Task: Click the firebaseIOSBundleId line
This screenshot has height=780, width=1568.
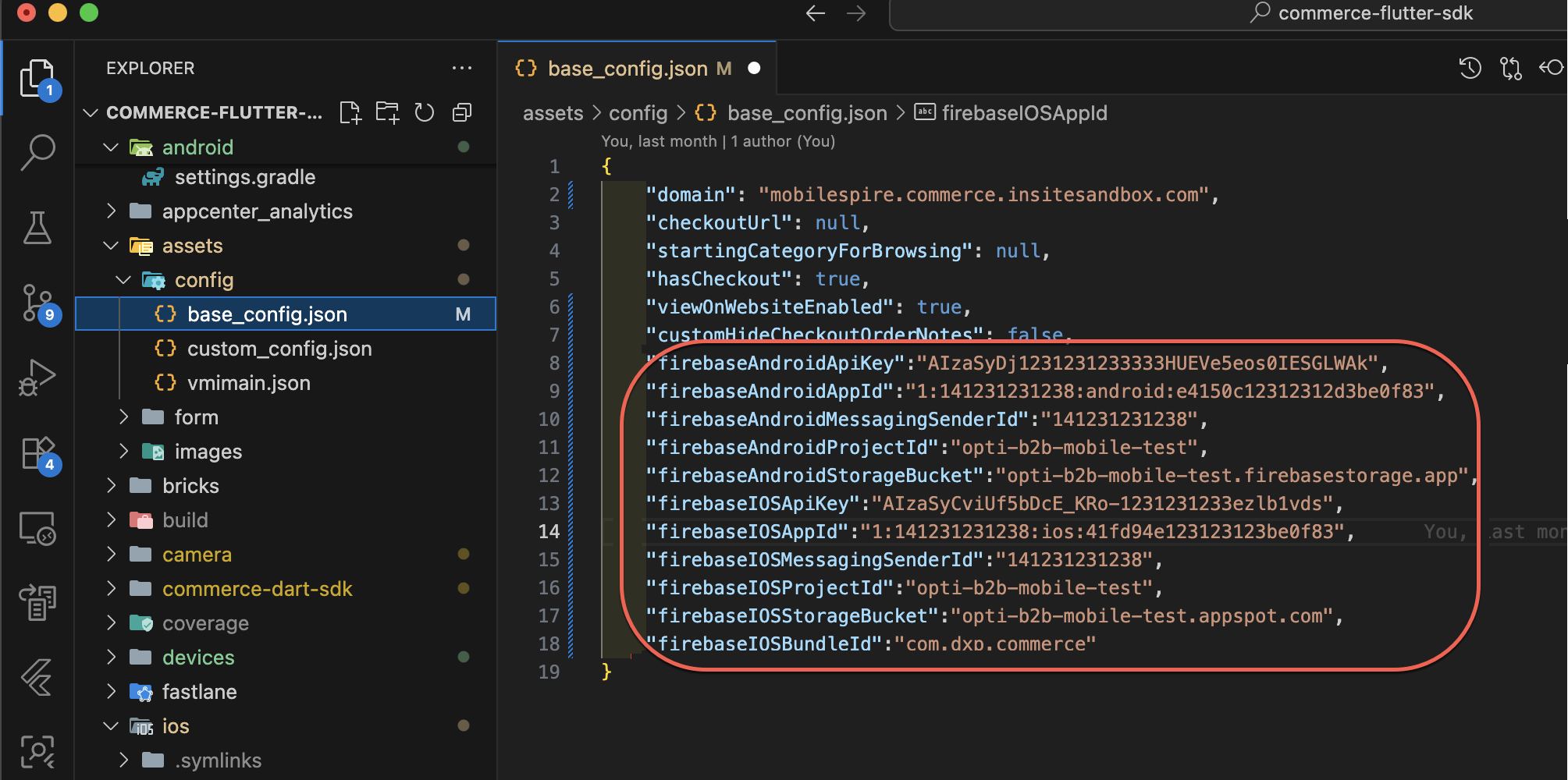Action: coord(871,644)
